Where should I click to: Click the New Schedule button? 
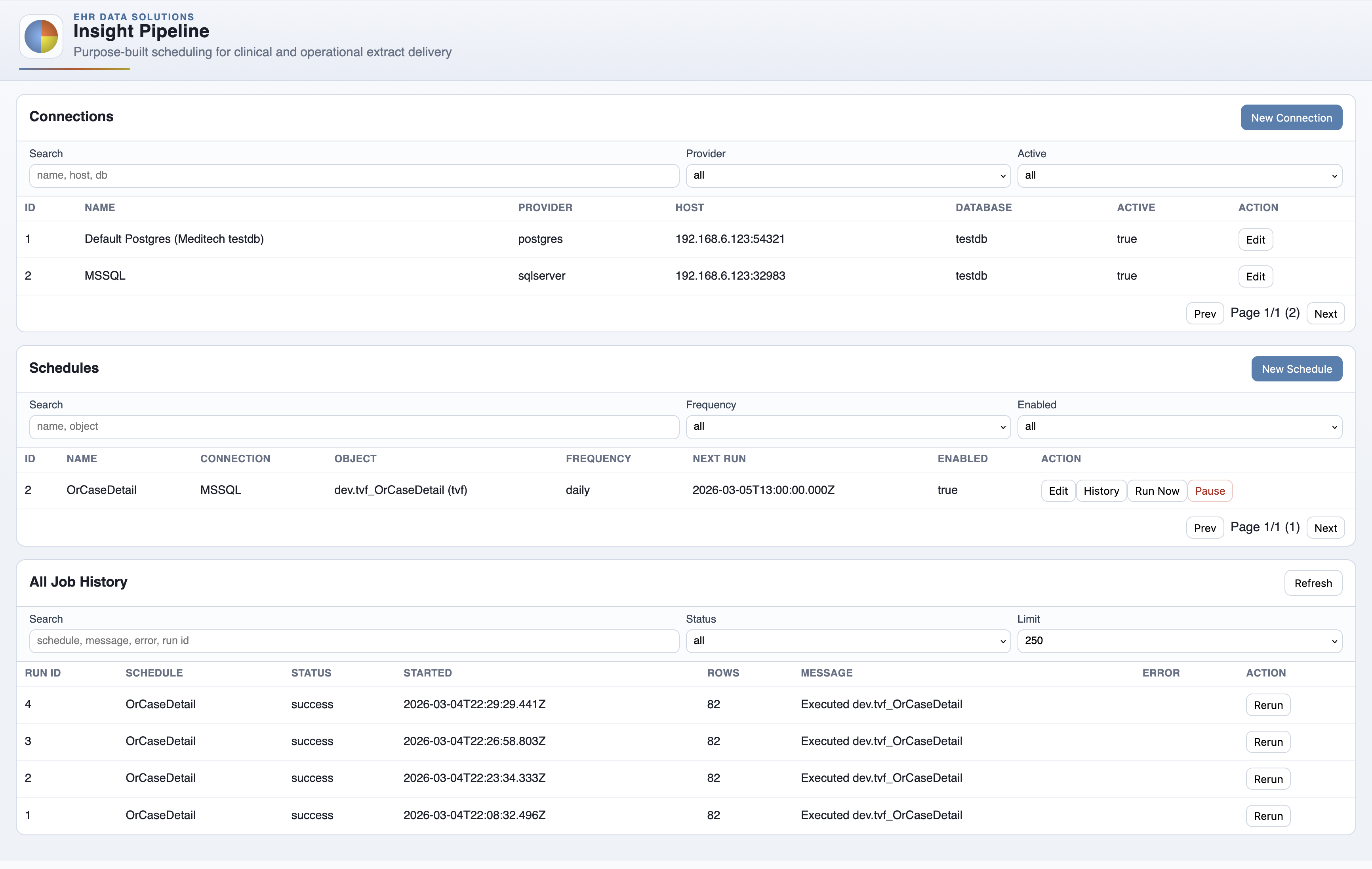[1296, 369]
